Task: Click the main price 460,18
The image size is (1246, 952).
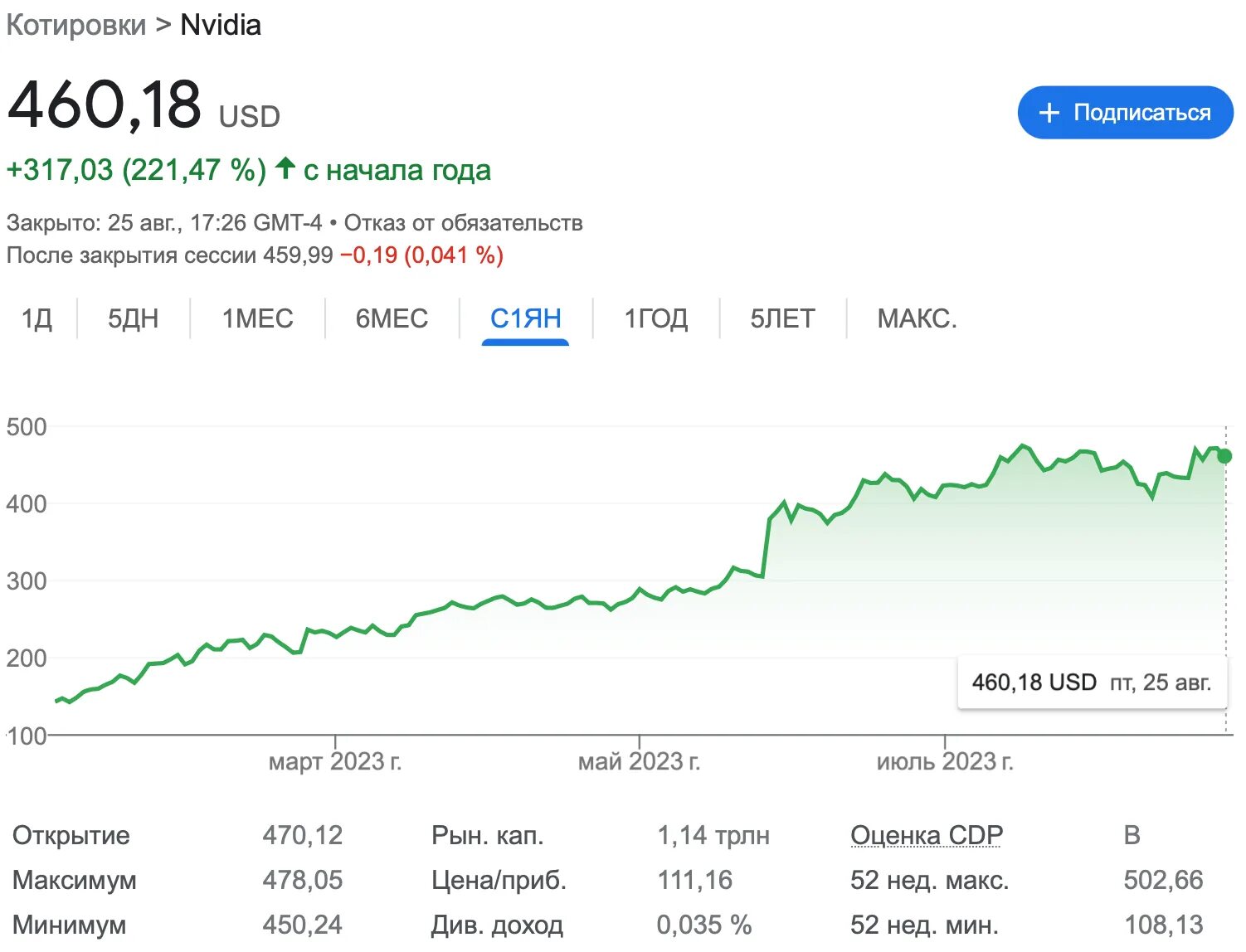Action: 104,104
